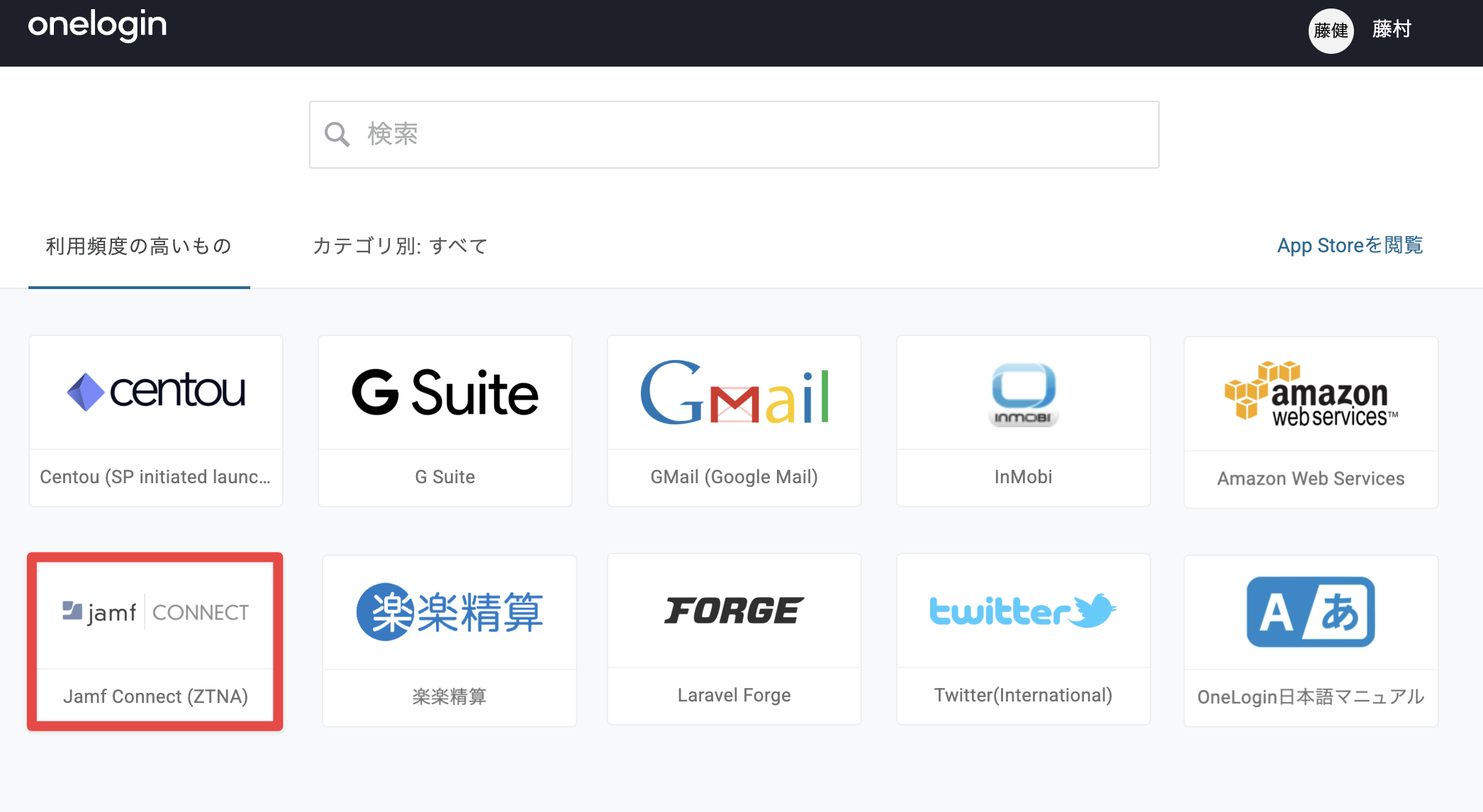Click the OneLogin日本語マニュアル caption
Screen dimensions: 1483x812
[x=1311, y=697]
